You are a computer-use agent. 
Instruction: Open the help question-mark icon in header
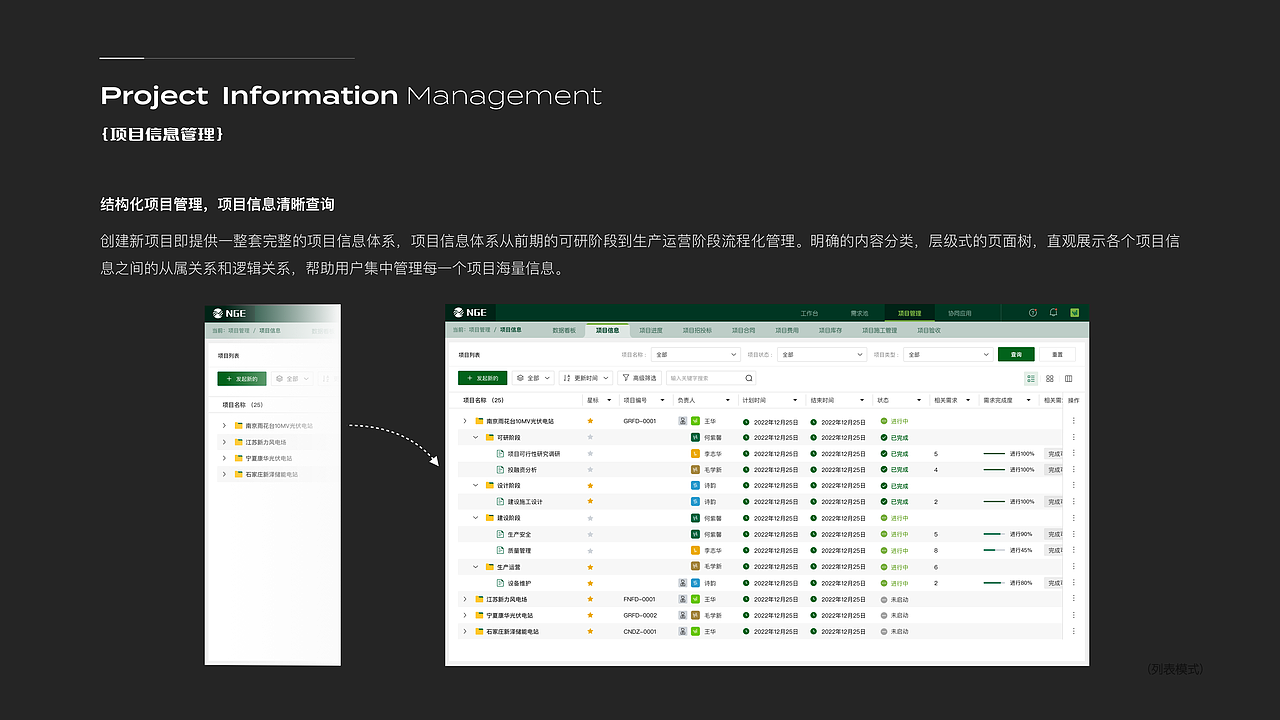pos(1033,313)
